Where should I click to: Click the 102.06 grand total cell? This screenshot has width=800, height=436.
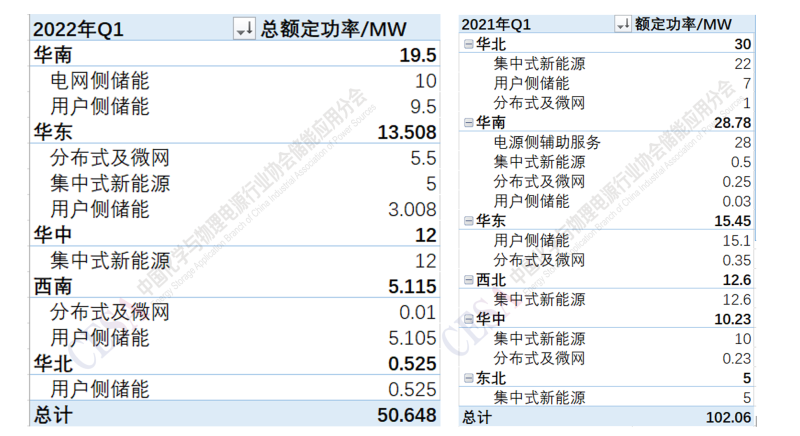pyautogui.click(x=727, y=417)
